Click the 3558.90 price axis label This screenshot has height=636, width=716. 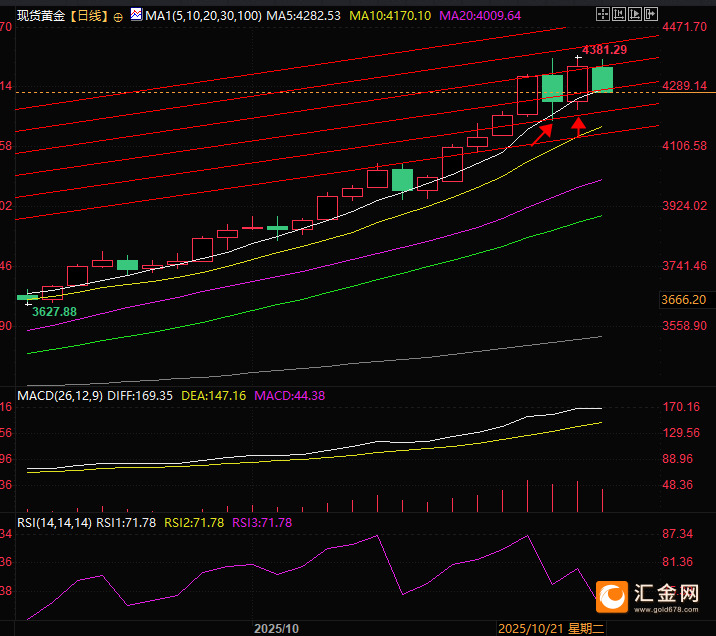pos(684,326)
